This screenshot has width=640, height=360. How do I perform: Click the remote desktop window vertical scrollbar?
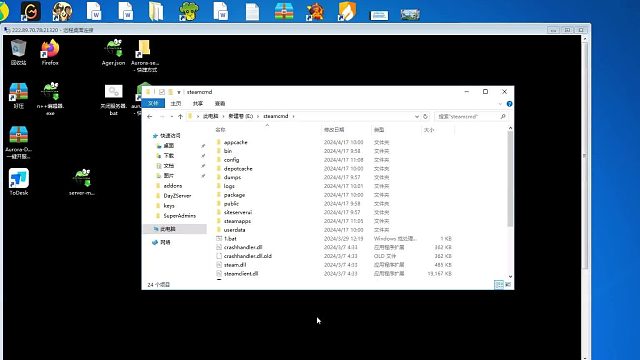tap(584, 155)
